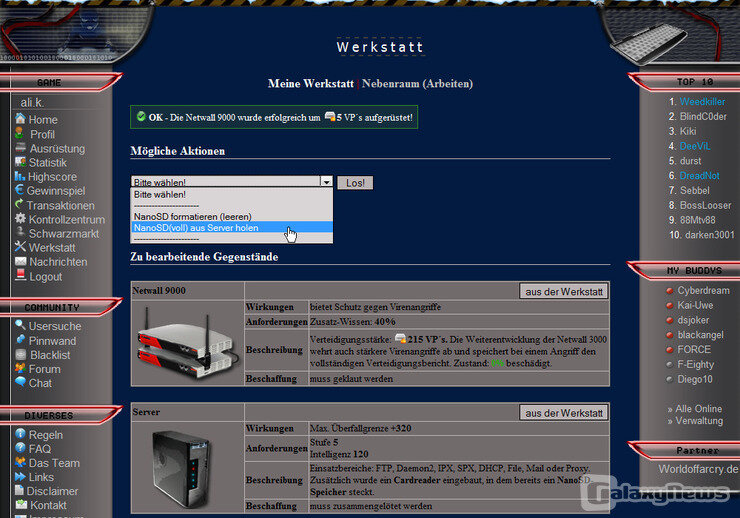Click the Statistik chart icon
Screen dimensions: 740x518
point(20,162)
